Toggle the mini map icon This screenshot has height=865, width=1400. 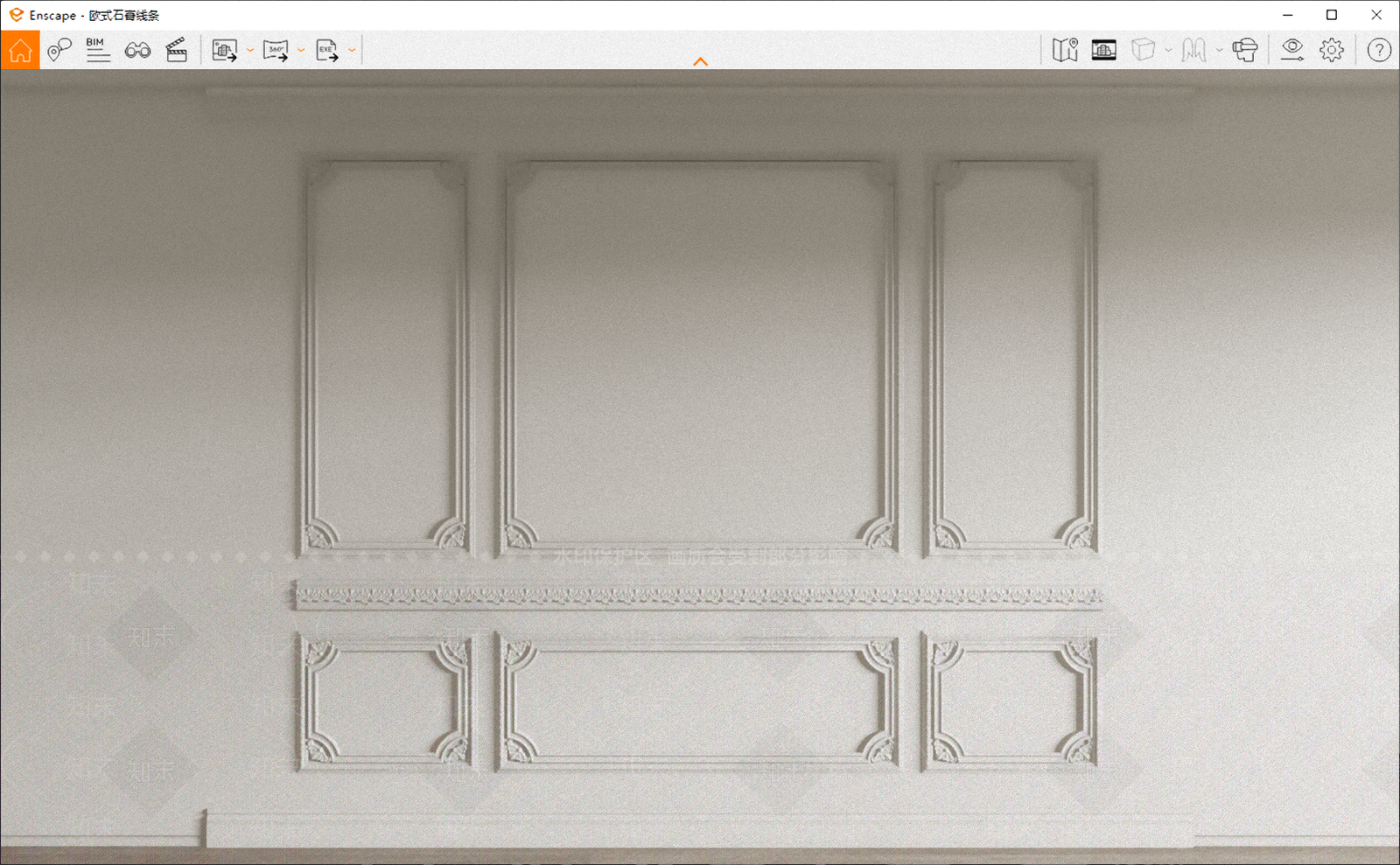coord(1065,50)
